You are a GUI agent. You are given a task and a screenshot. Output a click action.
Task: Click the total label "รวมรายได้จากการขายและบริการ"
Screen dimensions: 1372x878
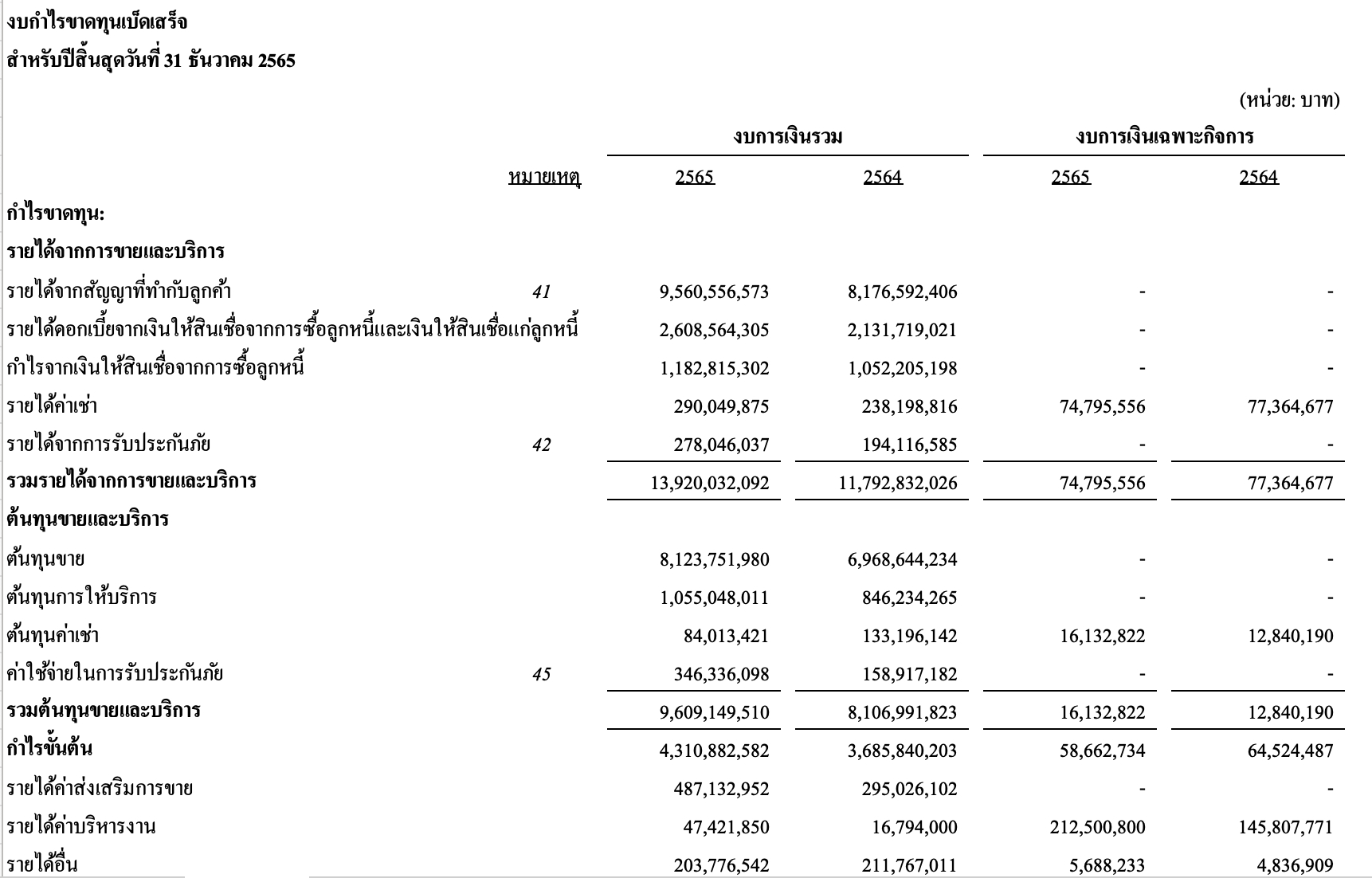point(131,481)
